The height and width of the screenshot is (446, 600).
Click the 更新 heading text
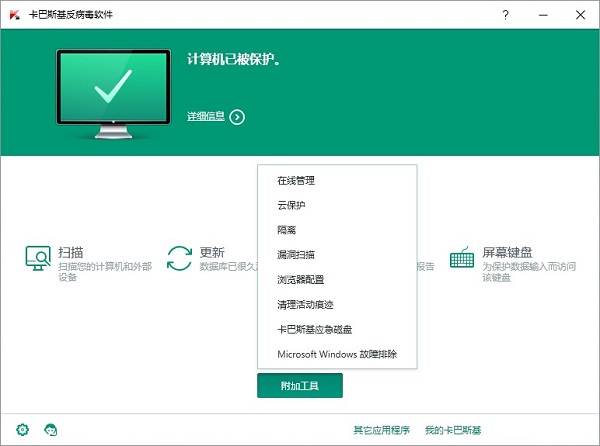212,252
